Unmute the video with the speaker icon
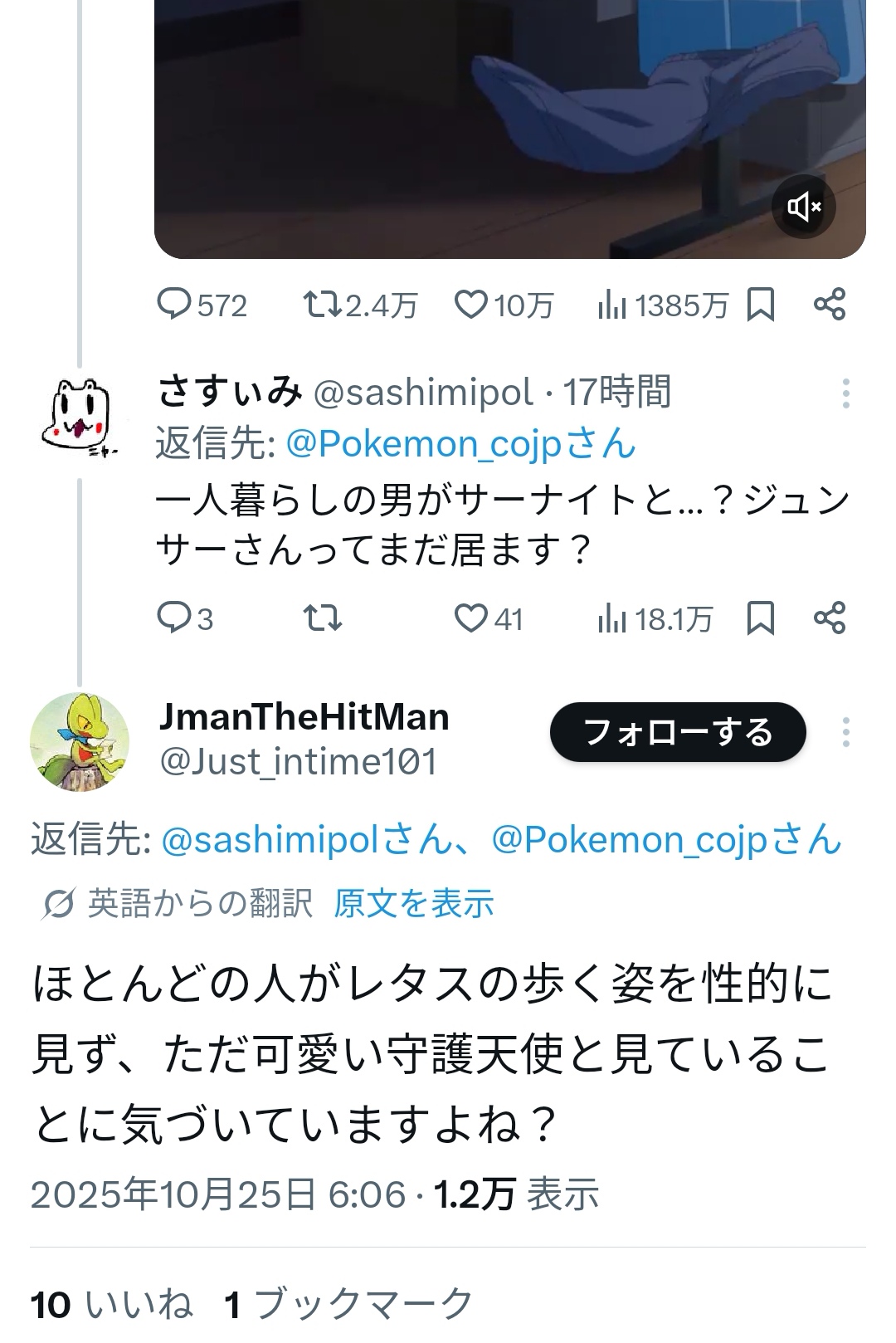The image size is (896, 1343). point(803,207)
